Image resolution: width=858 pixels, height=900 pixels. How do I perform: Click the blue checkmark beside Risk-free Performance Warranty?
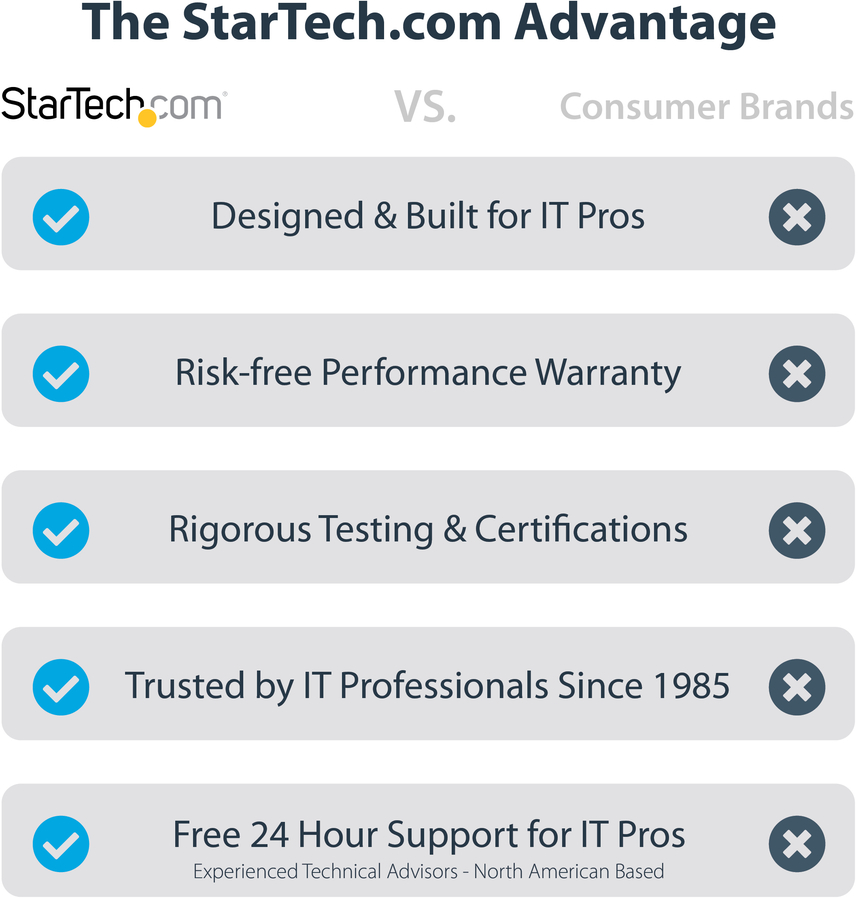tap(61, 374)
